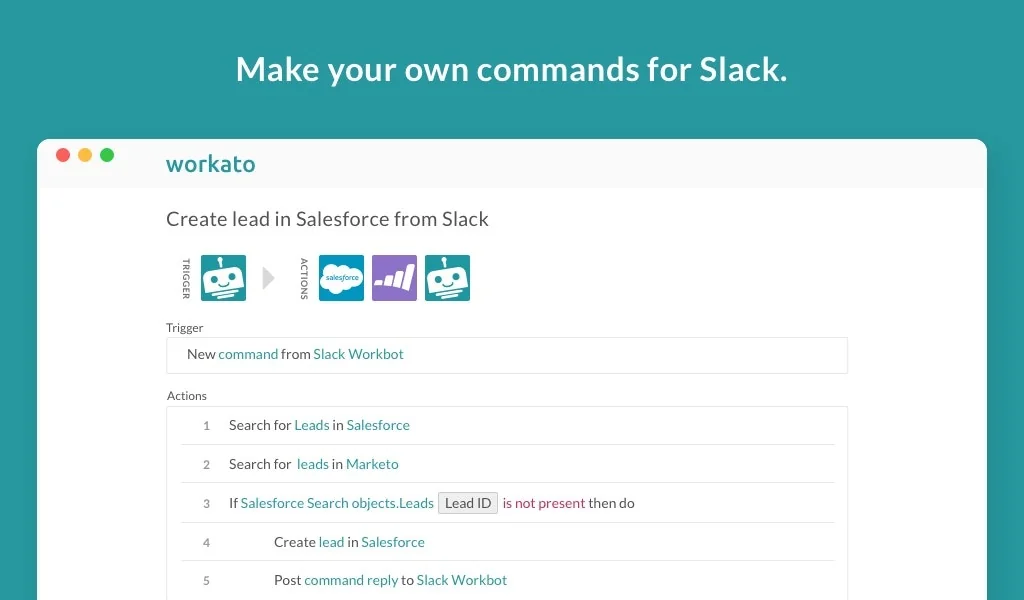Click the Salesforce link in step 1
This screenshot has height=600, width=1024.
[x=378, y=425]
